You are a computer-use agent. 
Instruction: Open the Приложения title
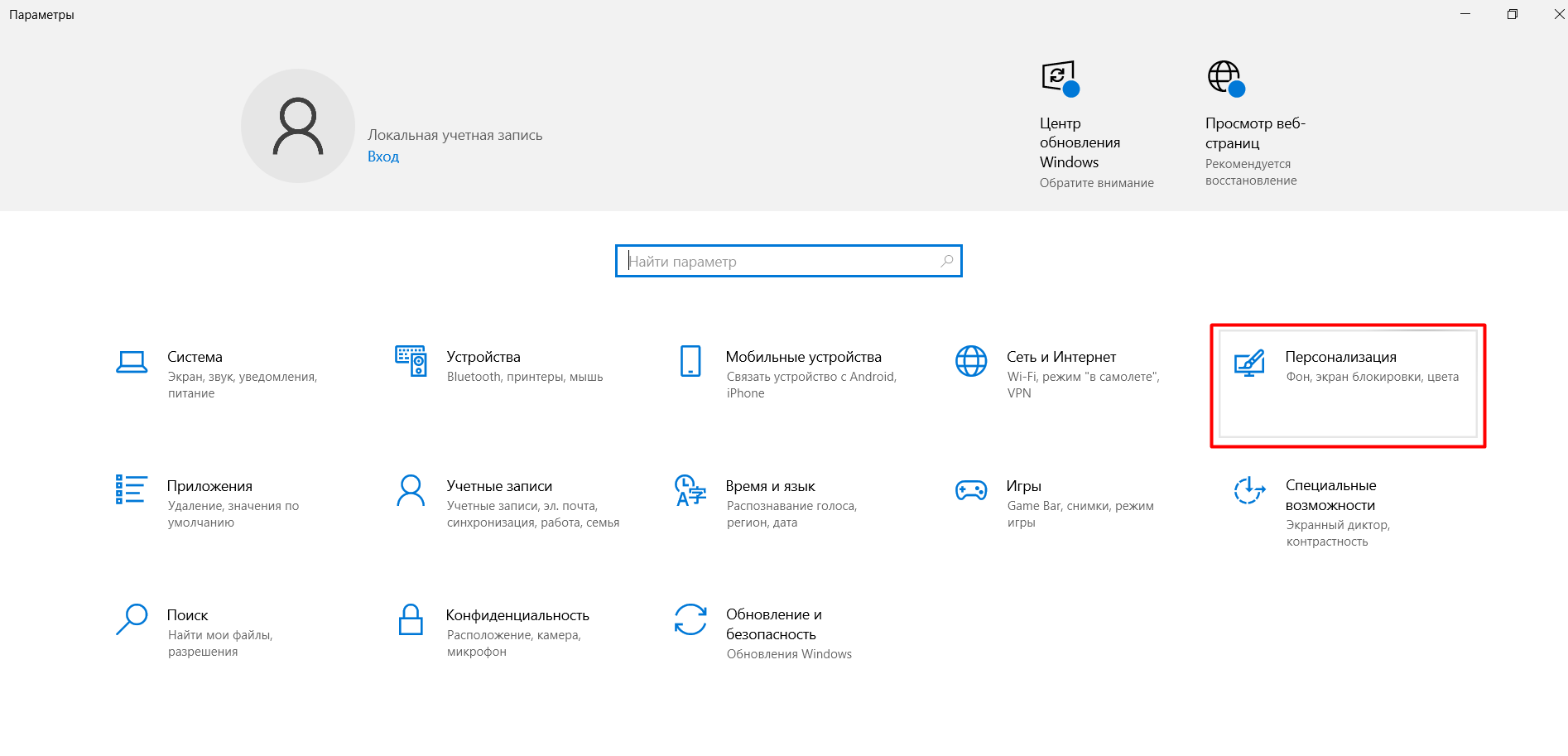(209, 486)
